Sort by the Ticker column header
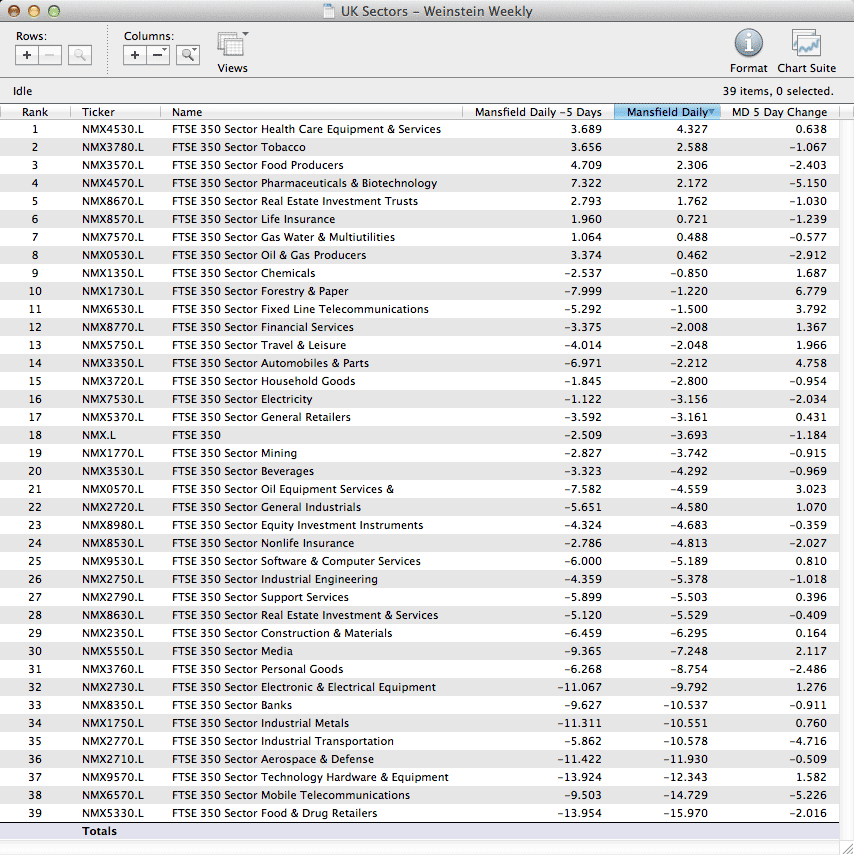The image size is (854, 855). pyautogui.click(x=98, y=112)
